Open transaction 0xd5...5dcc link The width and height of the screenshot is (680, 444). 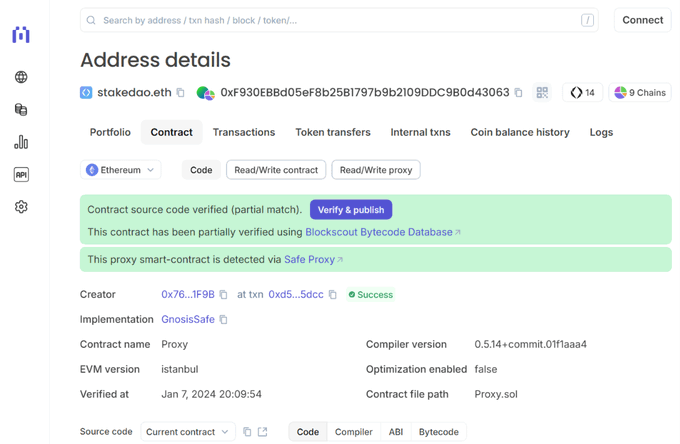point(296,295)
